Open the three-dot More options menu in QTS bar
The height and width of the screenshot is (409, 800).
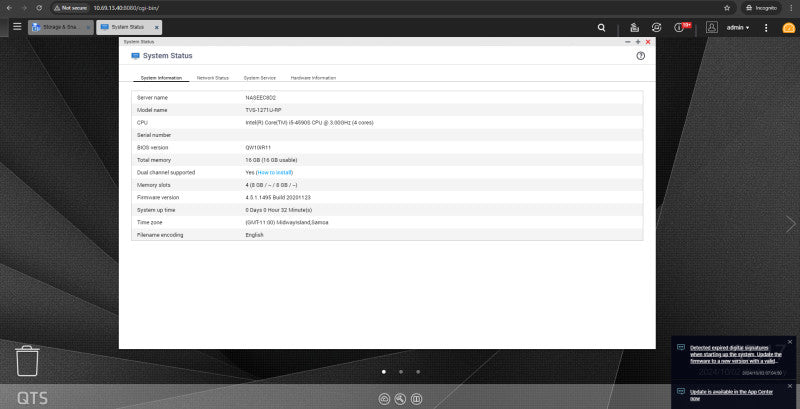pos(766,28)
